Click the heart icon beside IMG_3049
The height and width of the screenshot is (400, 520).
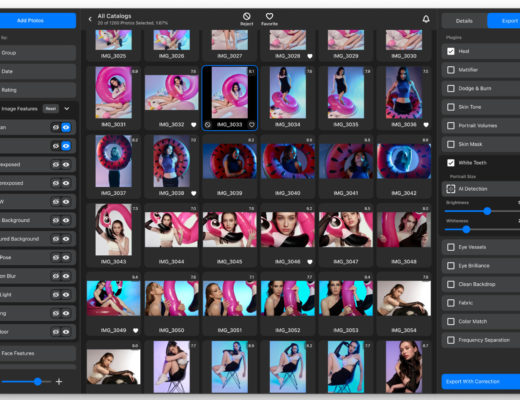[x=135, y=331]
